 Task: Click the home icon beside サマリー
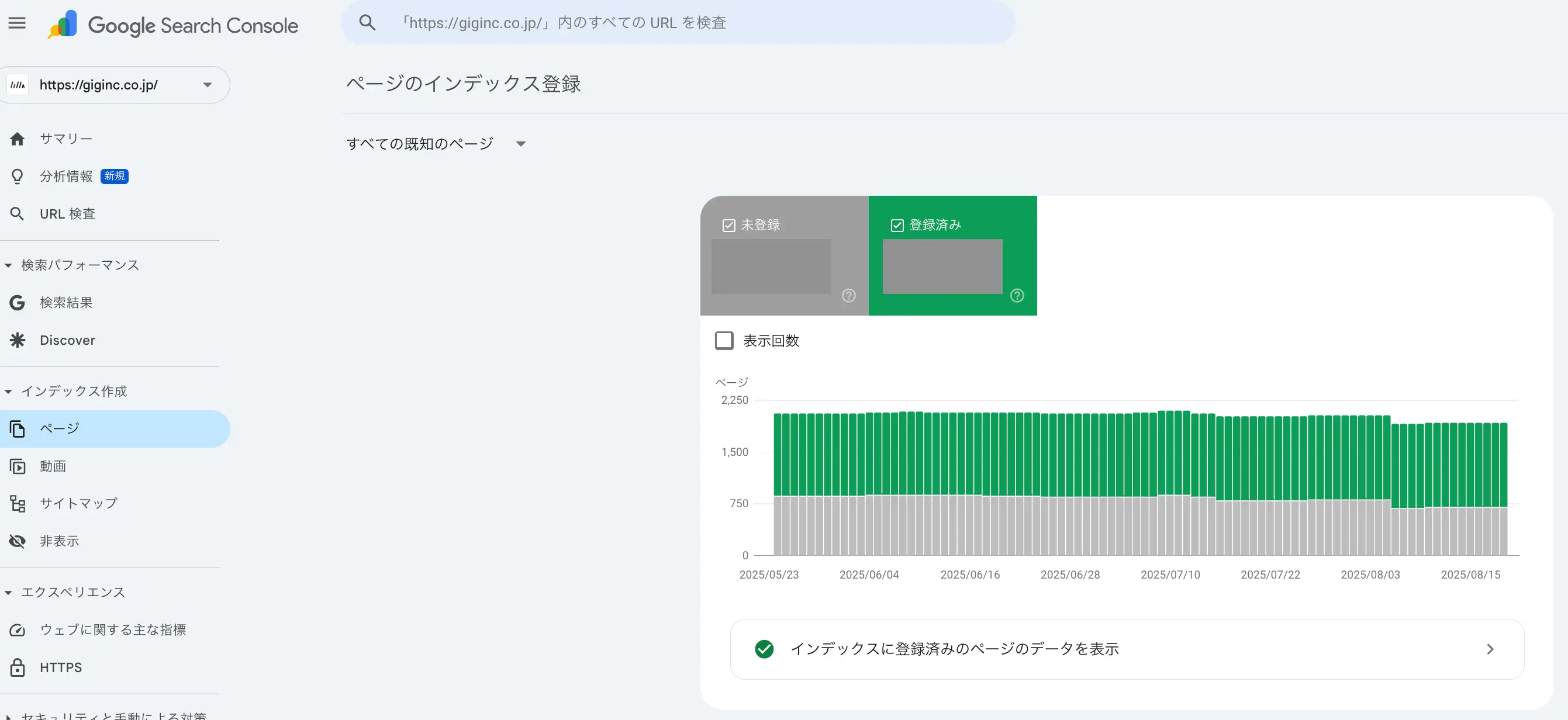click(x=17, y=139)
